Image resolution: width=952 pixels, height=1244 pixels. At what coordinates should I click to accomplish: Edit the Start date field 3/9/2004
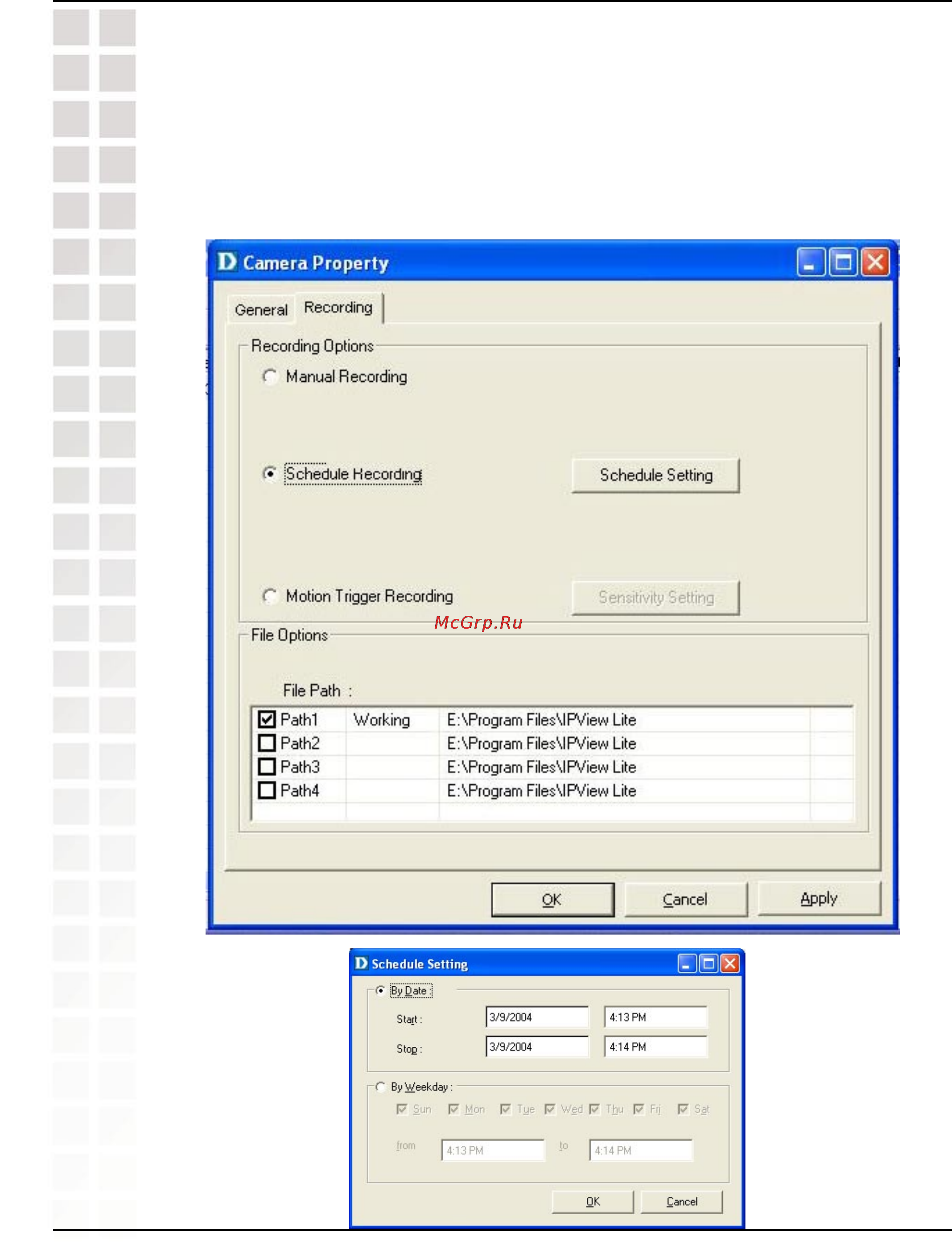tap(537, 1017)
